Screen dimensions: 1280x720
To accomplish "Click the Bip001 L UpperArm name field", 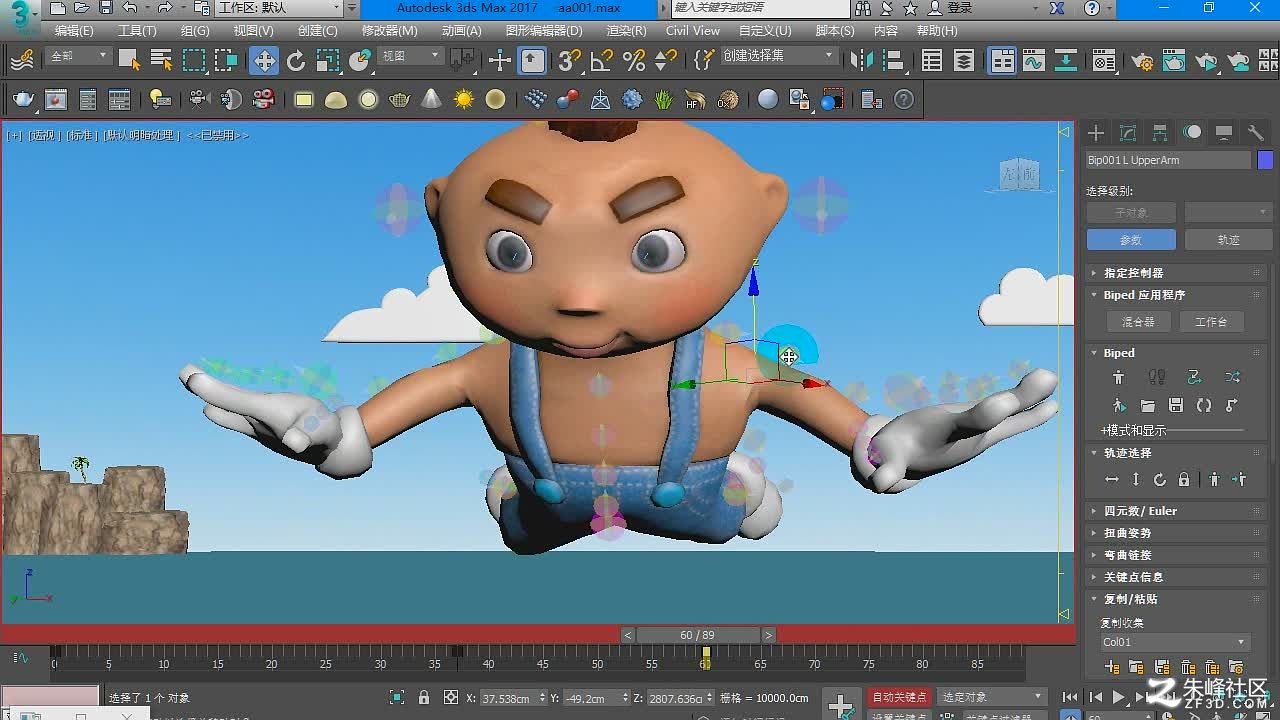I will [1168, 160].
